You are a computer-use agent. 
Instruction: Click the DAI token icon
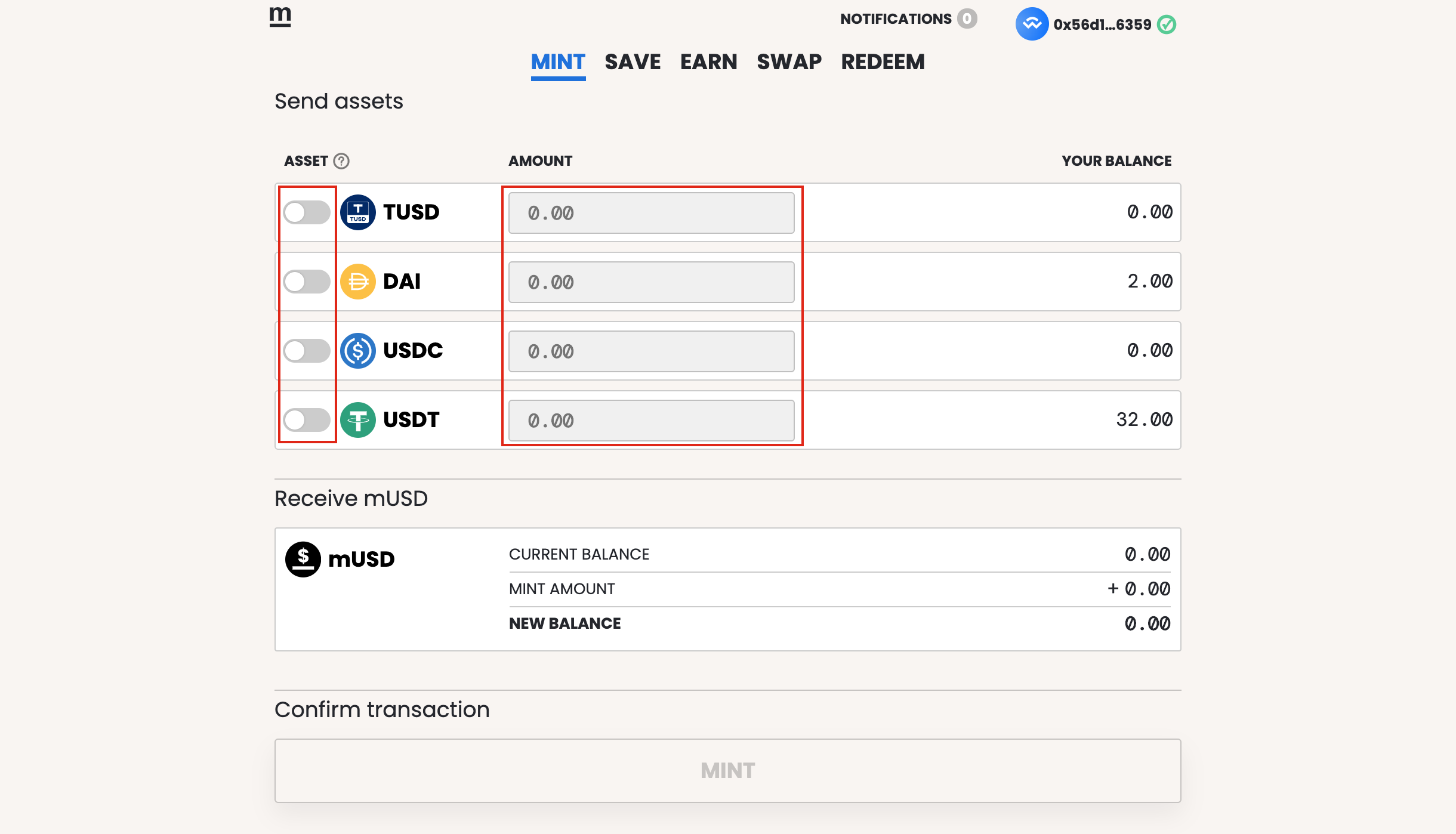click(358, 282)
